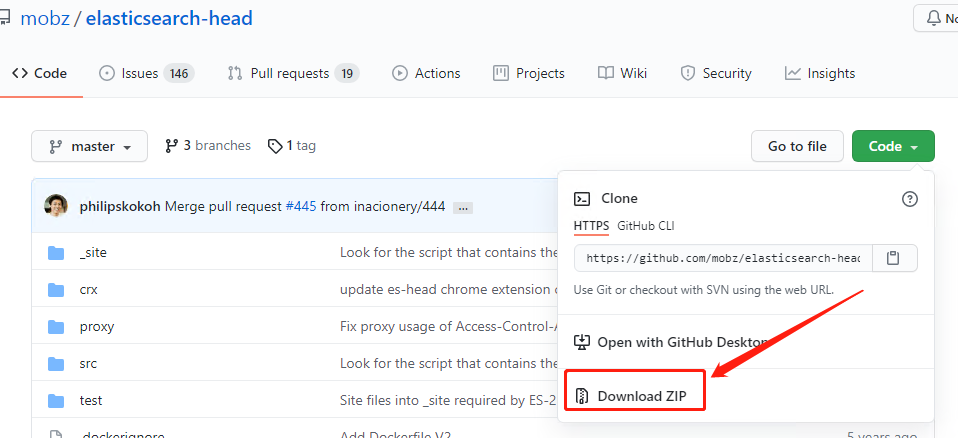The height and width of the screenshot is (438, 958).
Task: Open the proxy commit message link
Action: (448, 327)
